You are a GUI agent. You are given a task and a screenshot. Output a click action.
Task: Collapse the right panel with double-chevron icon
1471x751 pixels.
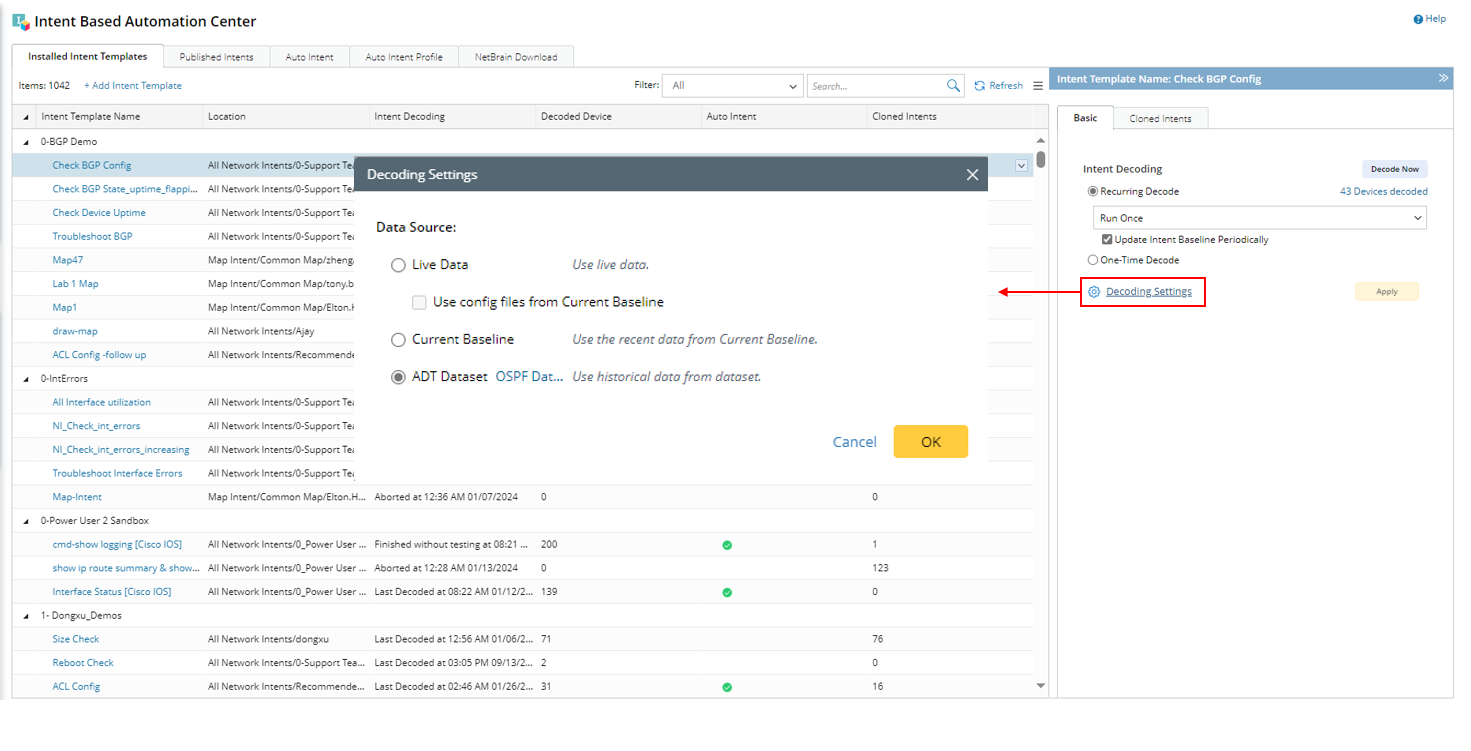[x=1443, y=78]
